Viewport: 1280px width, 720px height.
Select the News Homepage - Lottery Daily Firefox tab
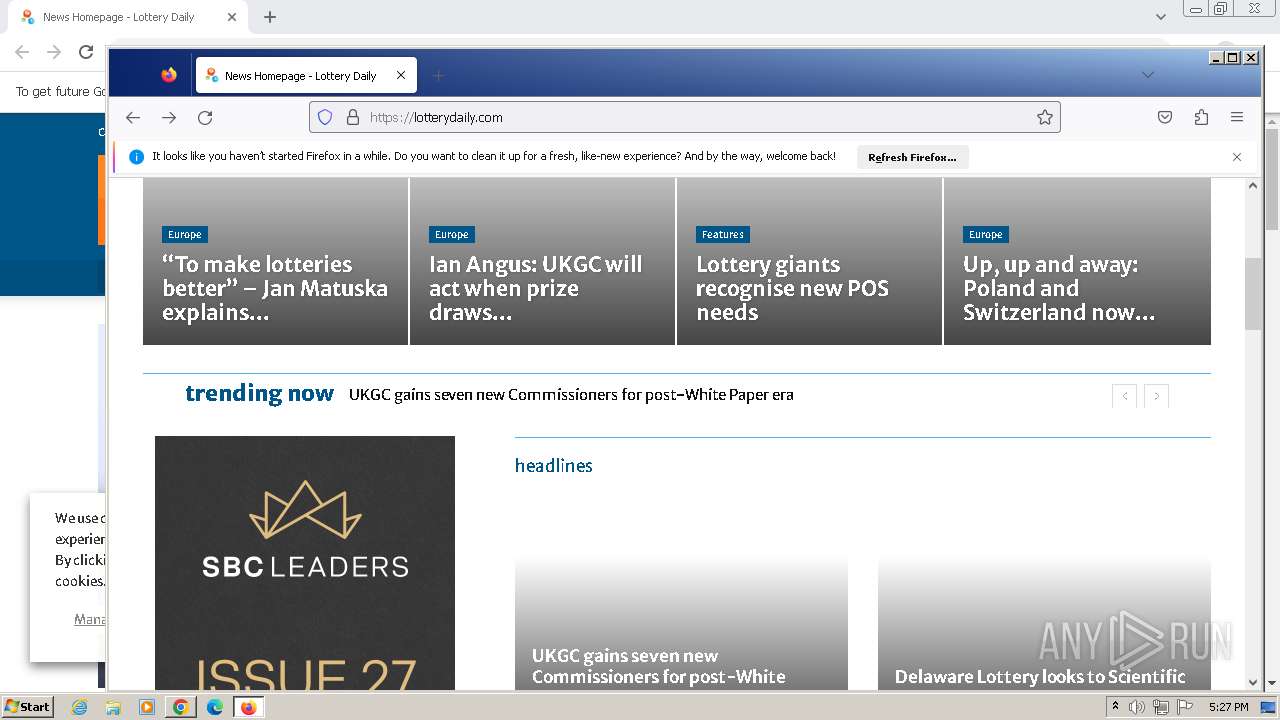pos(306,75)
